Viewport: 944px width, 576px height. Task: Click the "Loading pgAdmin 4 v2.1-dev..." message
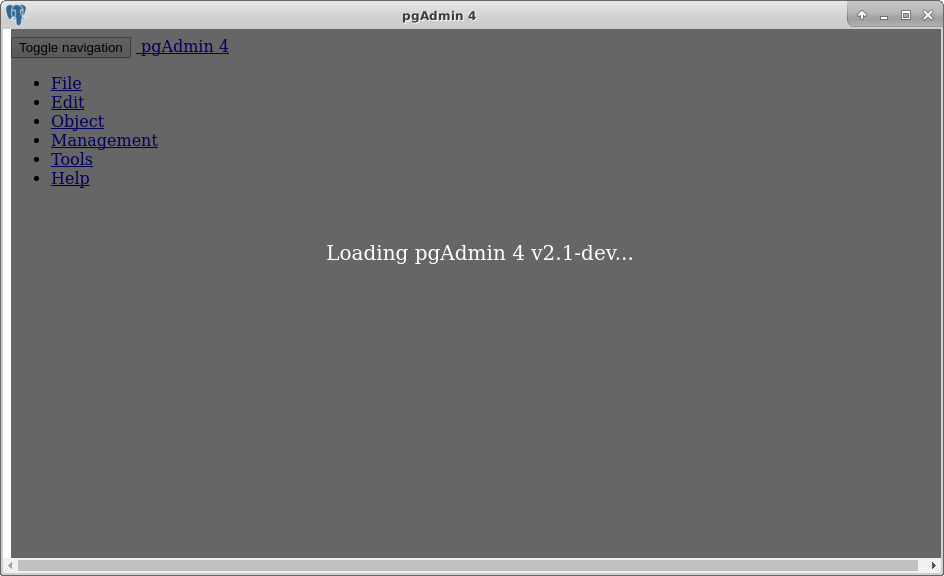coord(479,253)
